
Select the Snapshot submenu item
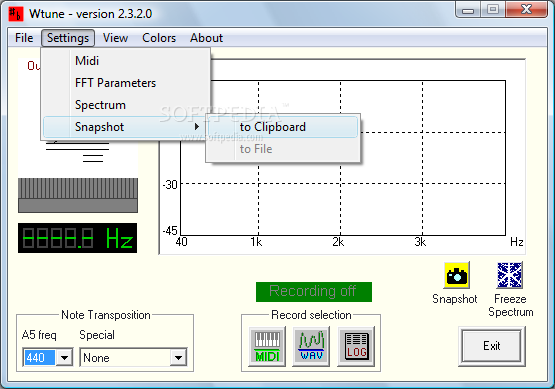coord(125,127)
